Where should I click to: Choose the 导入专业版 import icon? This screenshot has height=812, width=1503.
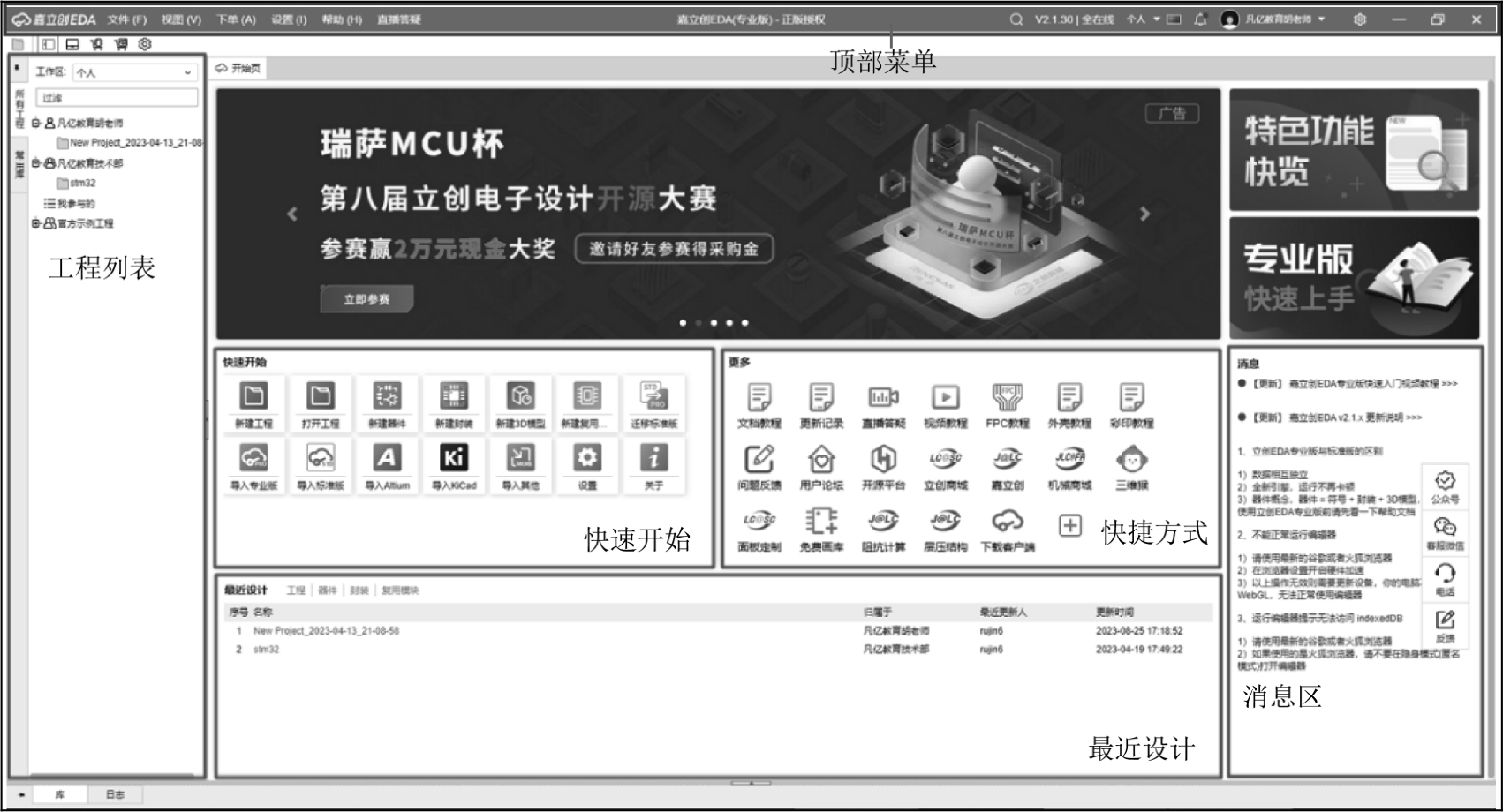(254, 457)
